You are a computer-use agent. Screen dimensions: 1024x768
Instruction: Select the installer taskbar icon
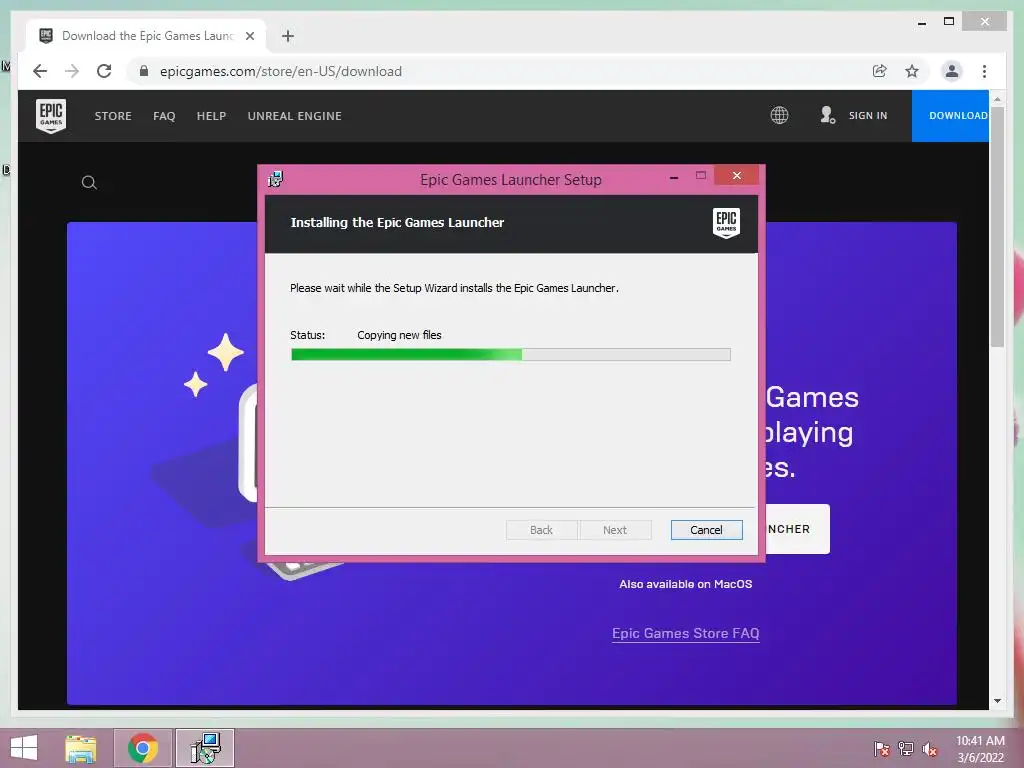205,748
